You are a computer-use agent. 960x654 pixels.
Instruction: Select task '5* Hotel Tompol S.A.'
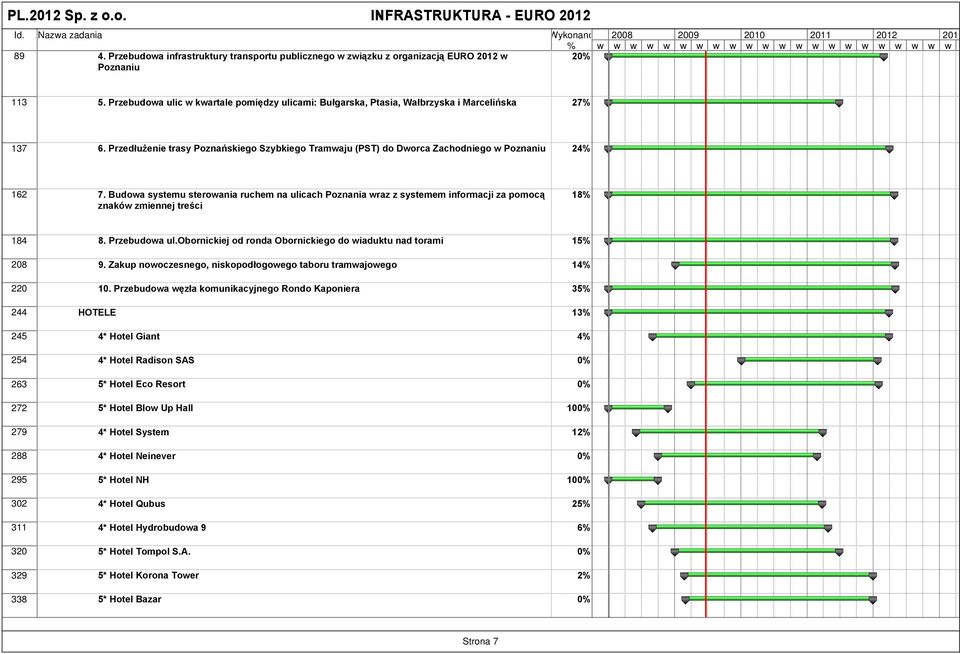coord(144,551)
